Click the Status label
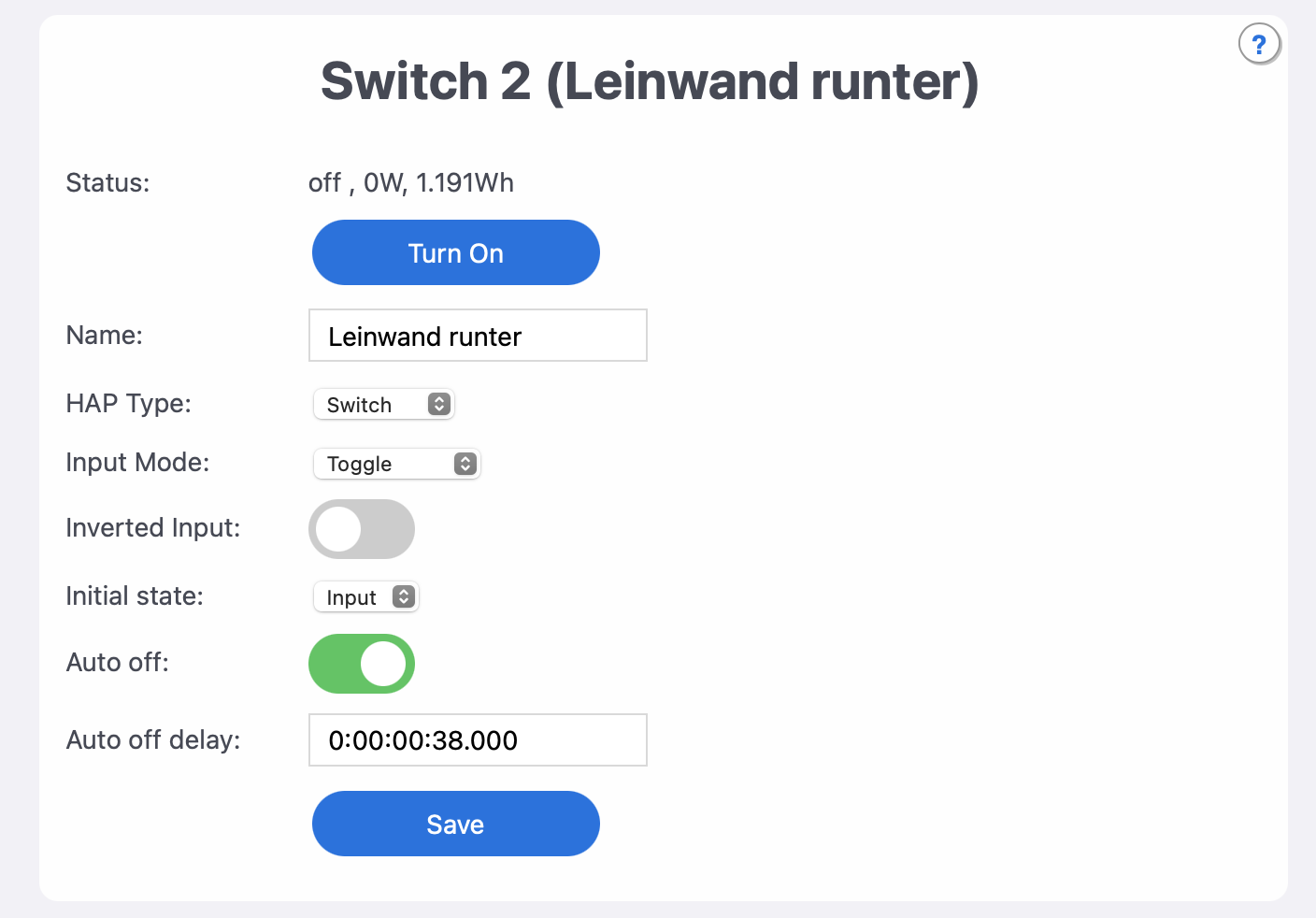1316x918 pixels. 107,182
